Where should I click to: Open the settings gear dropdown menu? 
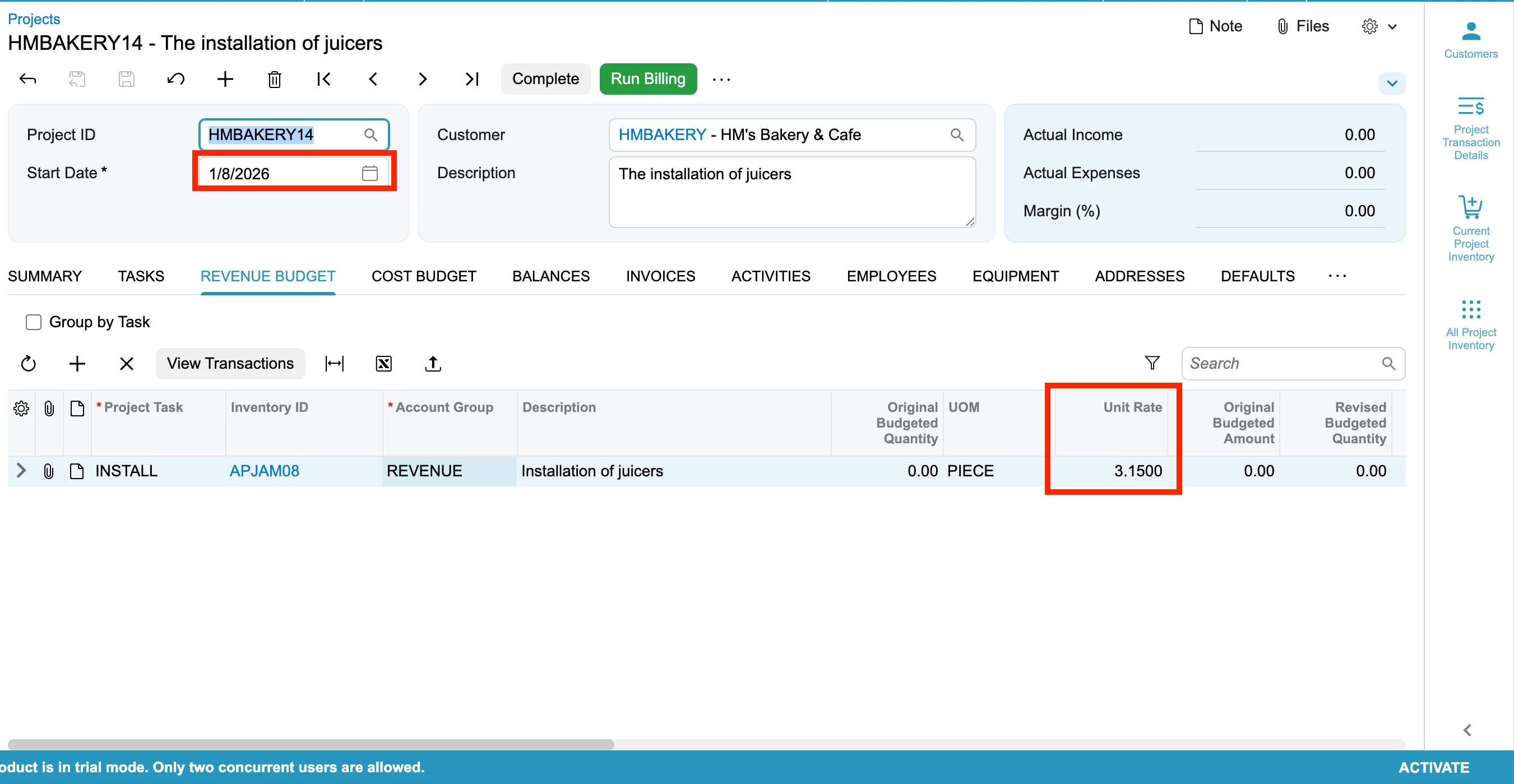[1378, 26]
